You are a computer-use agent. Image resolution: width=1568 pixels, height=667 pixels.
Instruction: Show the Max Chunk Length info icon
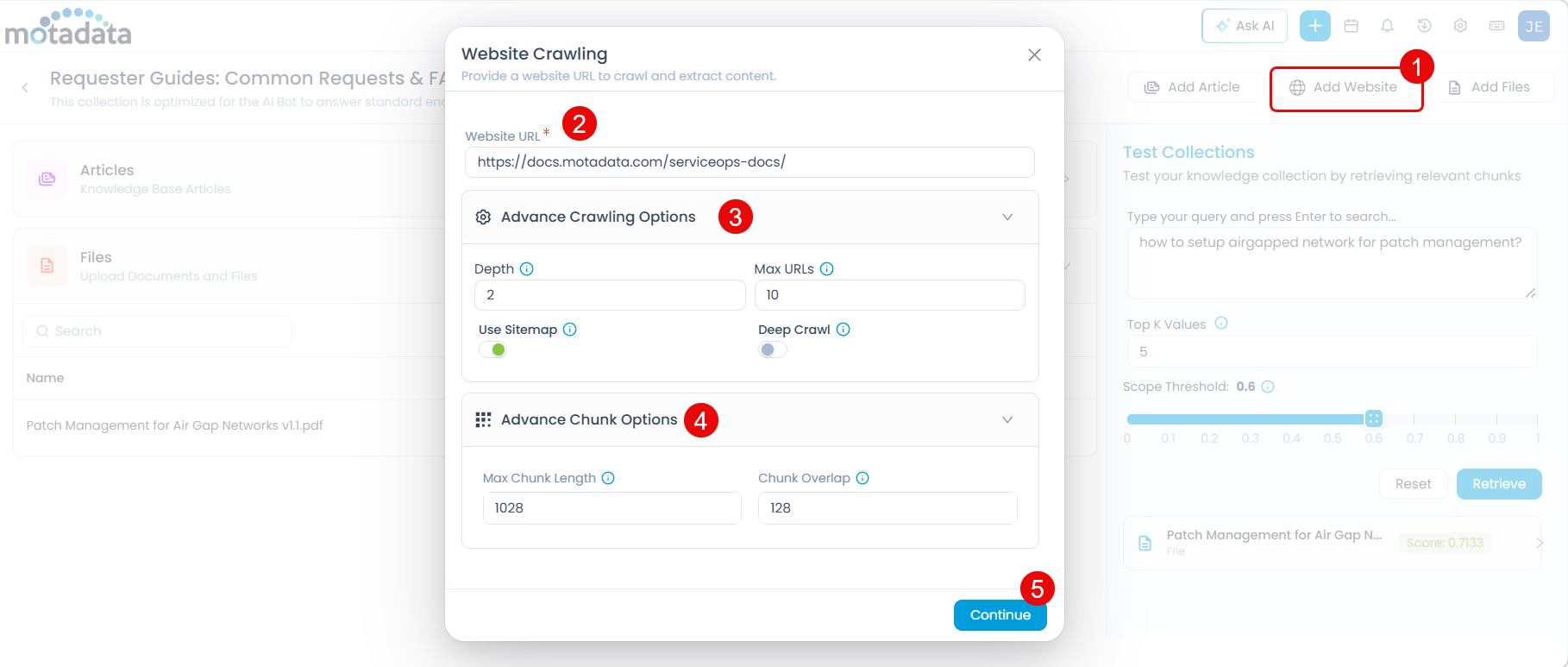click(608, 478)
